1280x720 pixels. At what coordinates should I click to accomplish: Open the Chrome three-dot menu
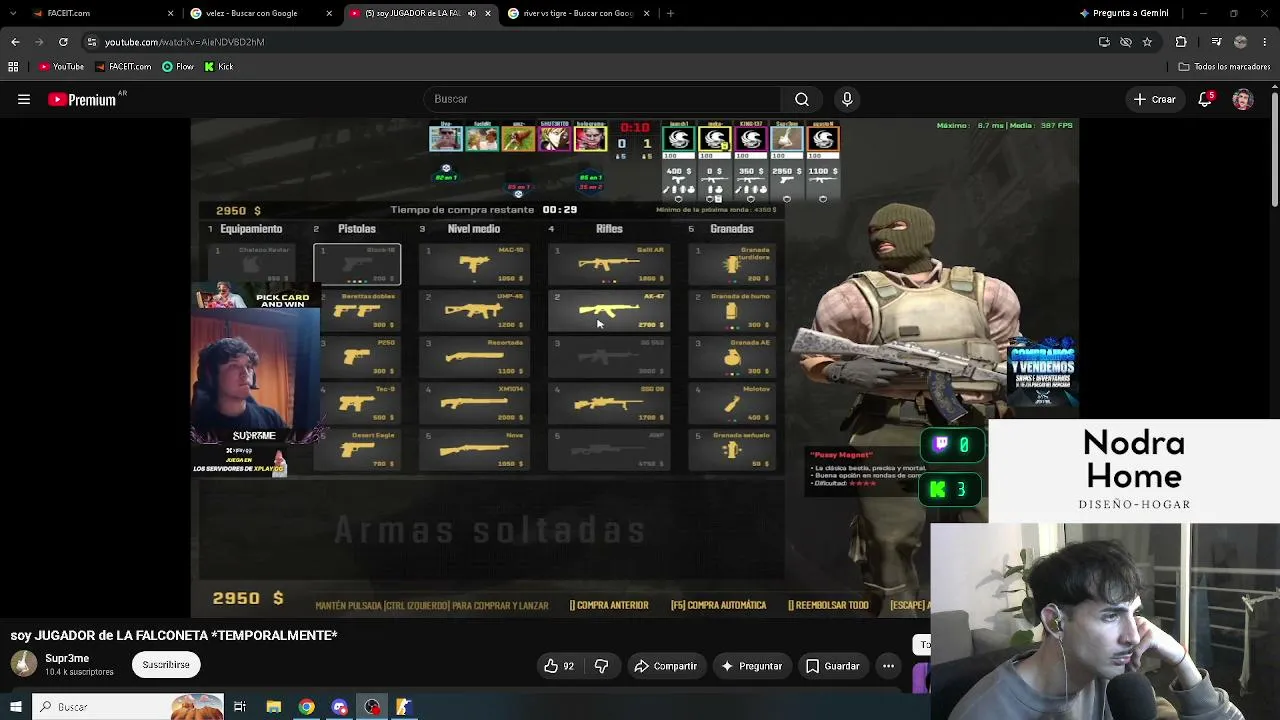[1265, 42]
